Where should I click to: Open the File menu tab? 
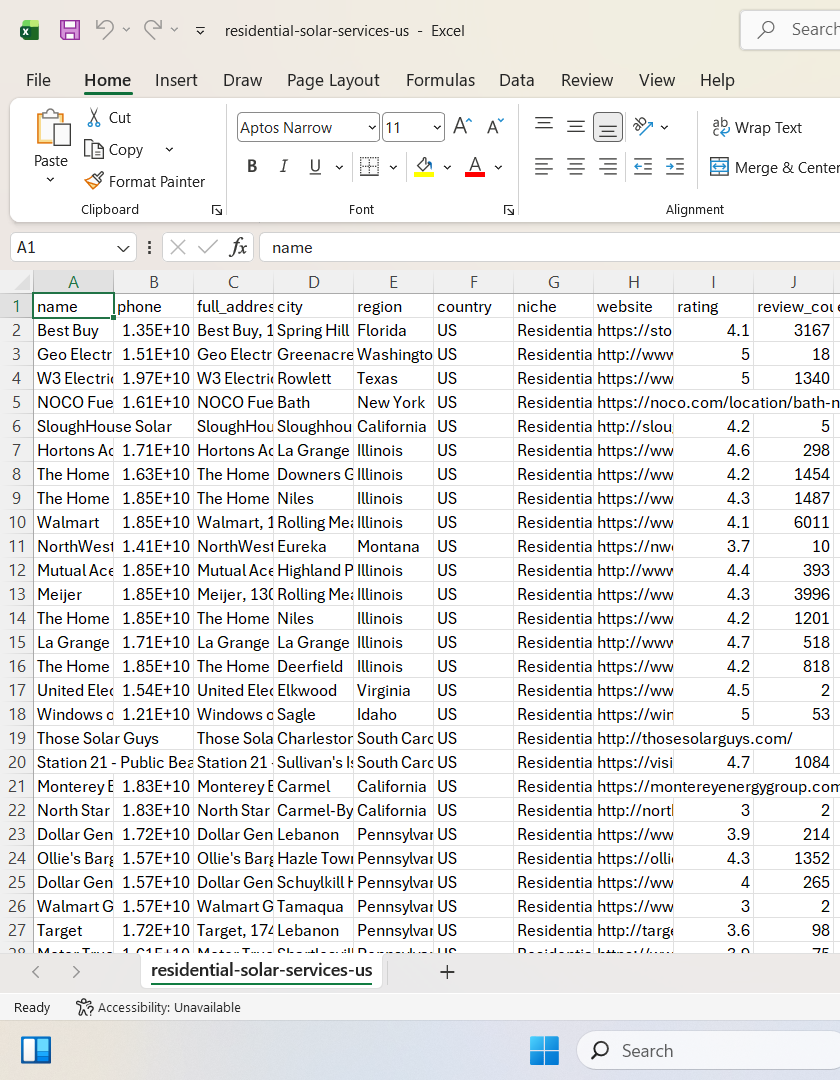(x=38, y=80)
